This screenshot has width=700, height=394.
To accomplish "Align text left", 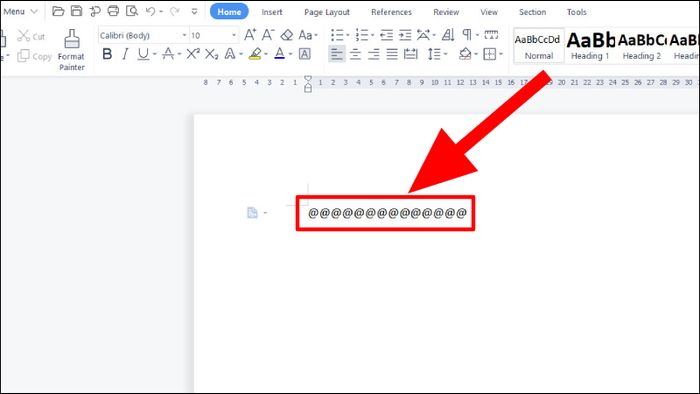I will (x=337, y=54).
